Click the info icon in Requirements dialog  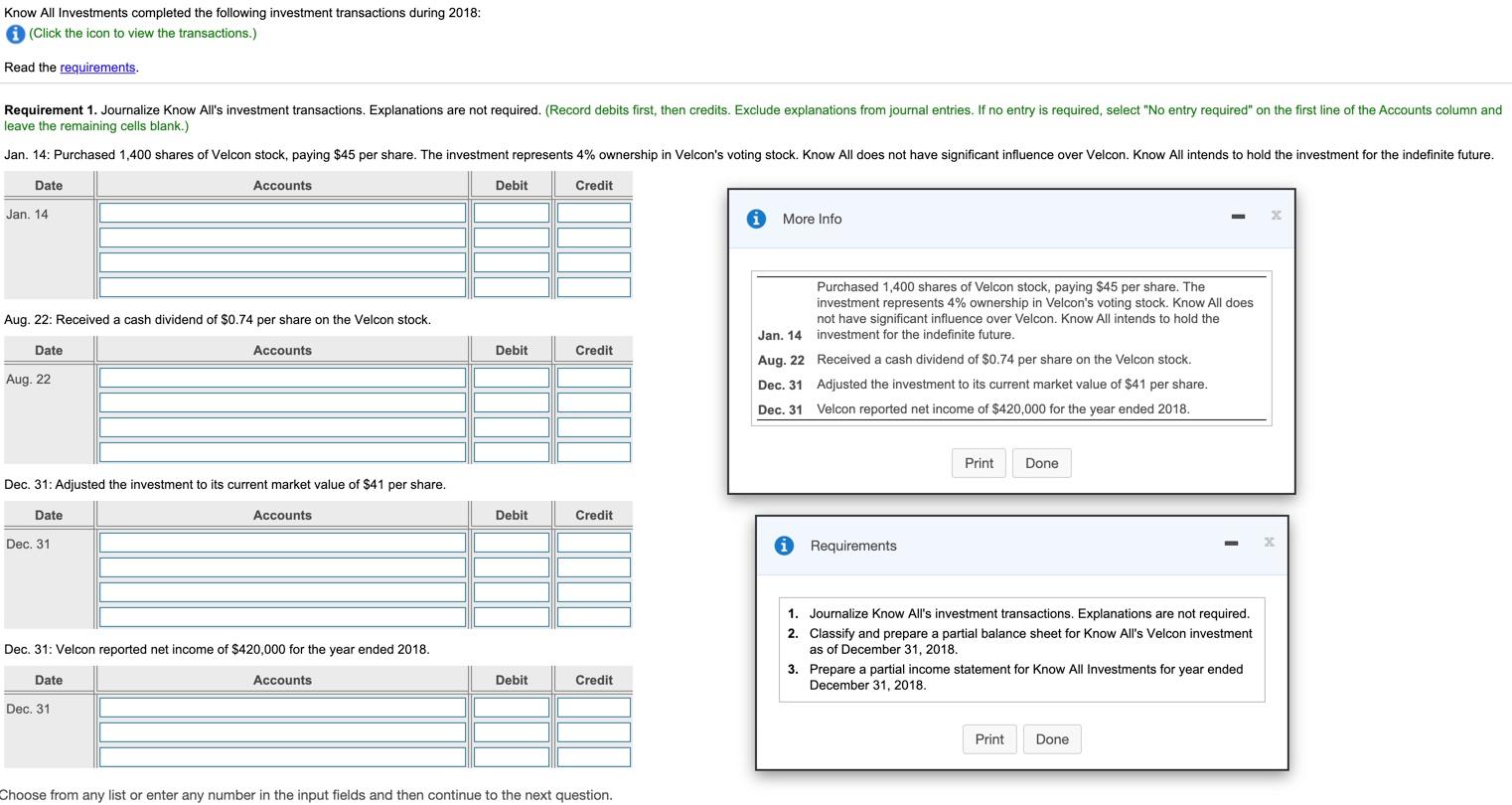(x=784, y=546)
